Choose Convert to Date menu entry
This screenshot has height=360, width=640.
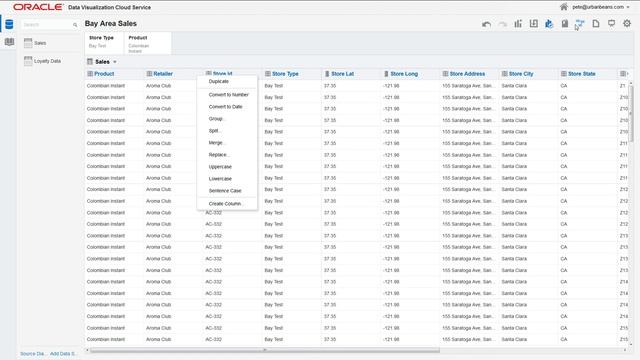tap(227, 107)
